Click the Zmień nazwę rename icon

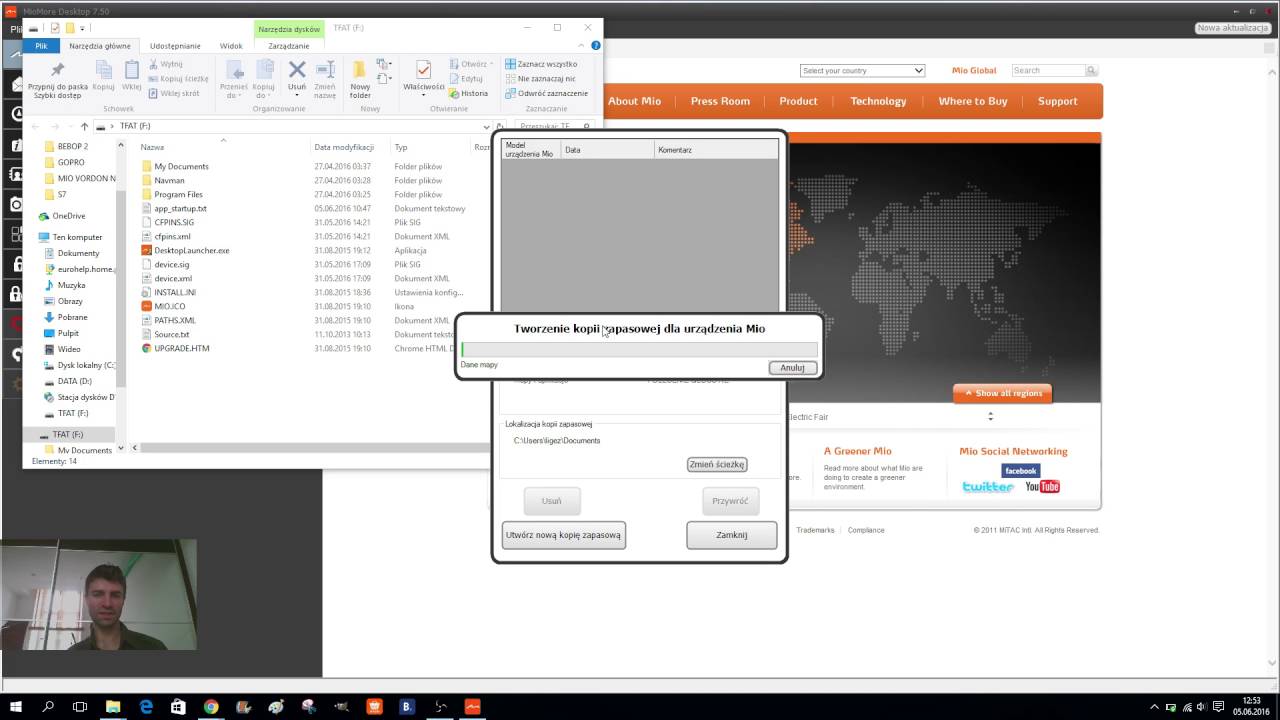[x=325, y=69]
